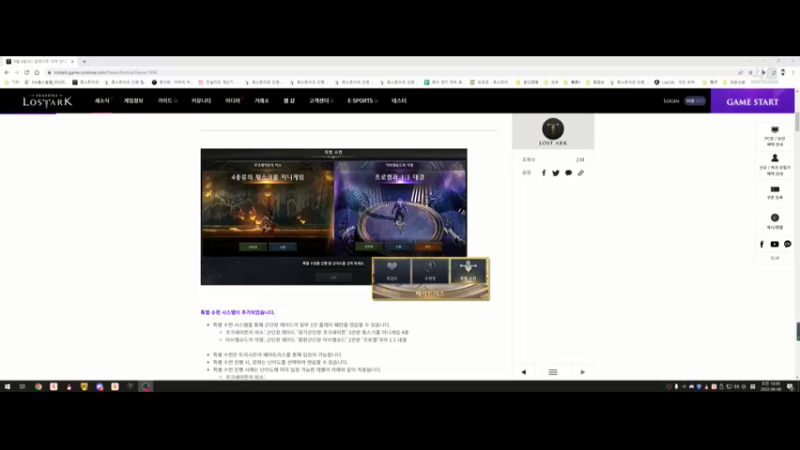Open the 거래소 menu

262,101
